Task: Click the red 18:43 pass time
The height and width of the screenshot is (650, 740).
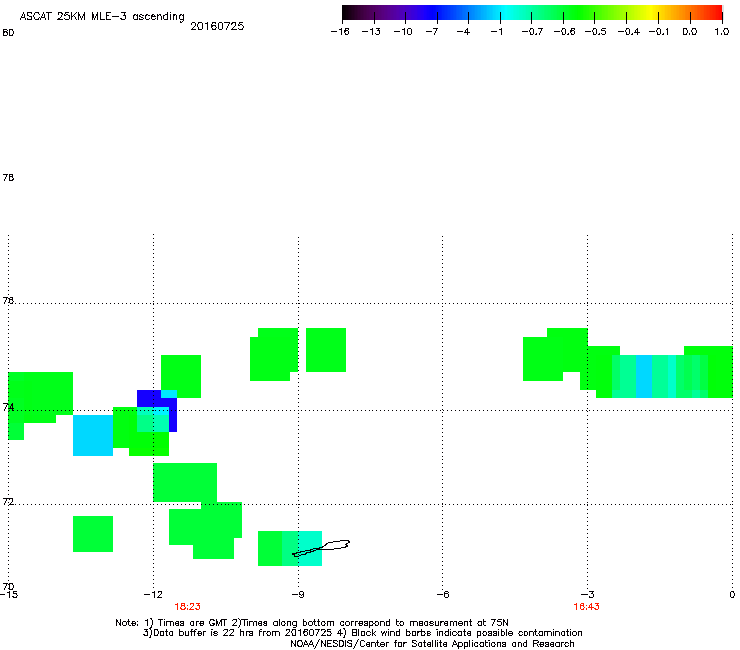Action: pos(586,607)
